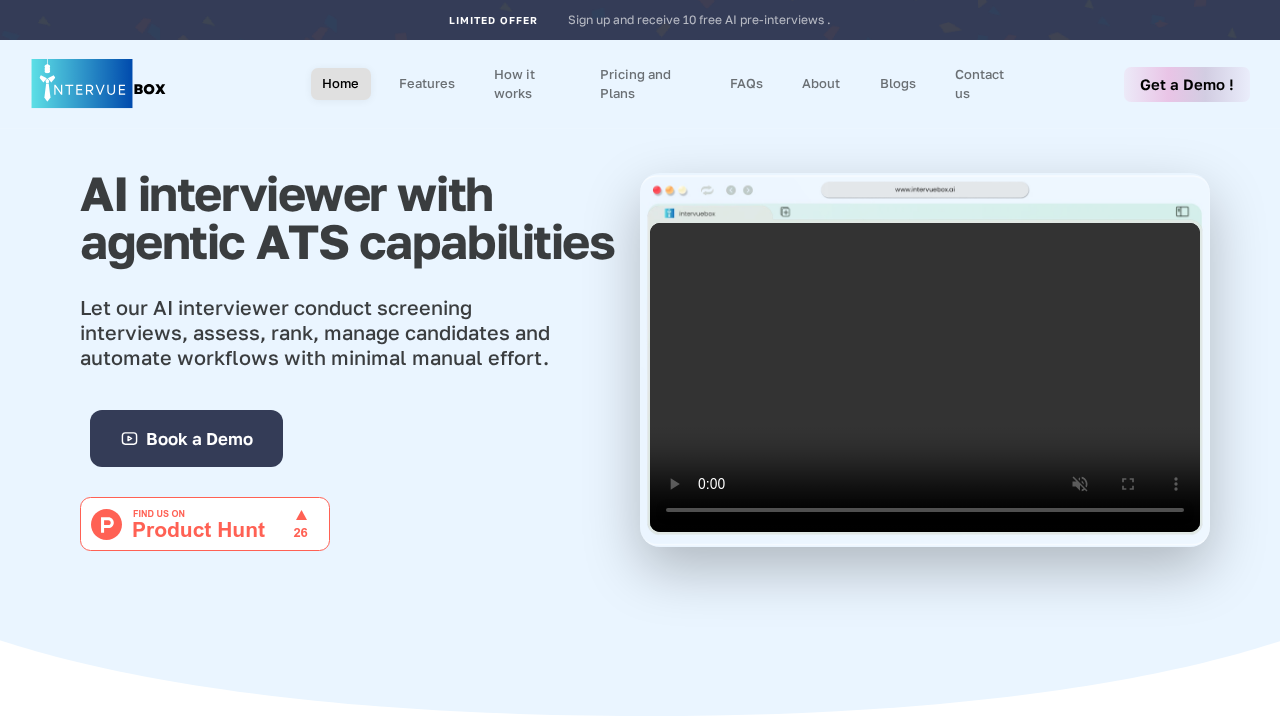Click the reload icon in the browser mockup

707,190
